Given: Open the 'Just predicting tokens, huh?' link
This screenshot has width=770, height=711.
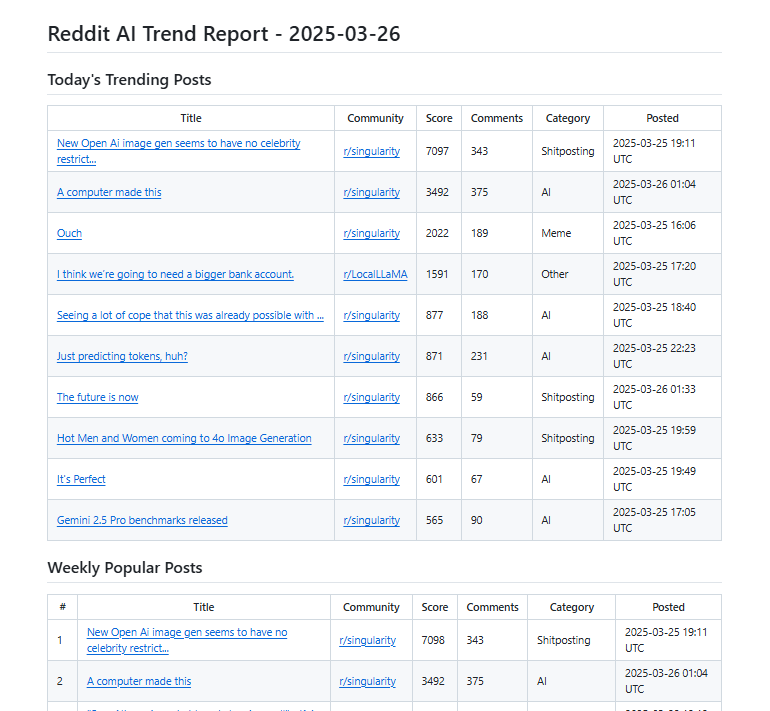Looking at the screenshot, I should pyautogui.click(x=122, y=356).
